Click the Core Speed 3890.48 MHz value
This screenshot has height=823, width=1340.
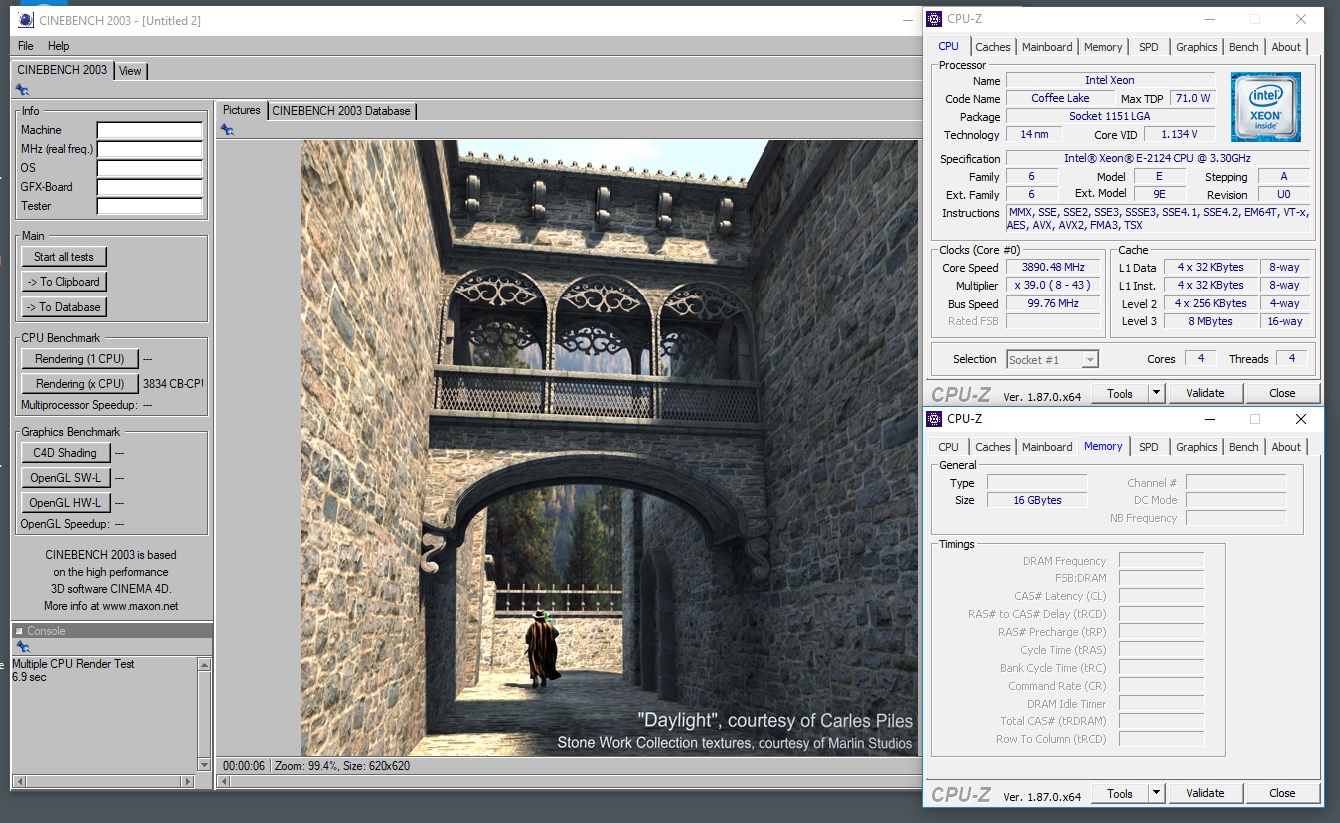[1053, 268]
